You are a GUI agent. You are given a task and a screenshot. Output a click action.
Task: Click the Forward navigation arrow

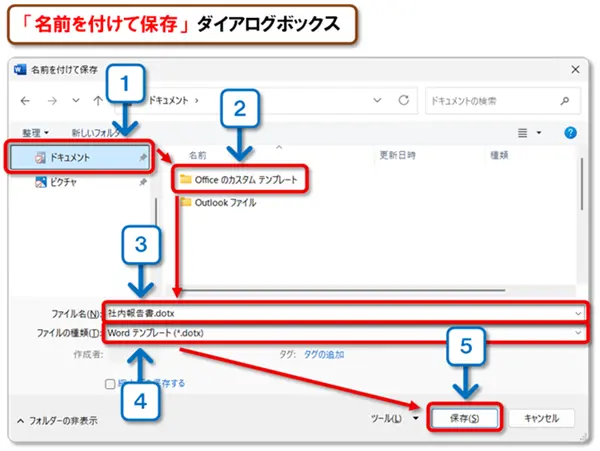[52, 101]
